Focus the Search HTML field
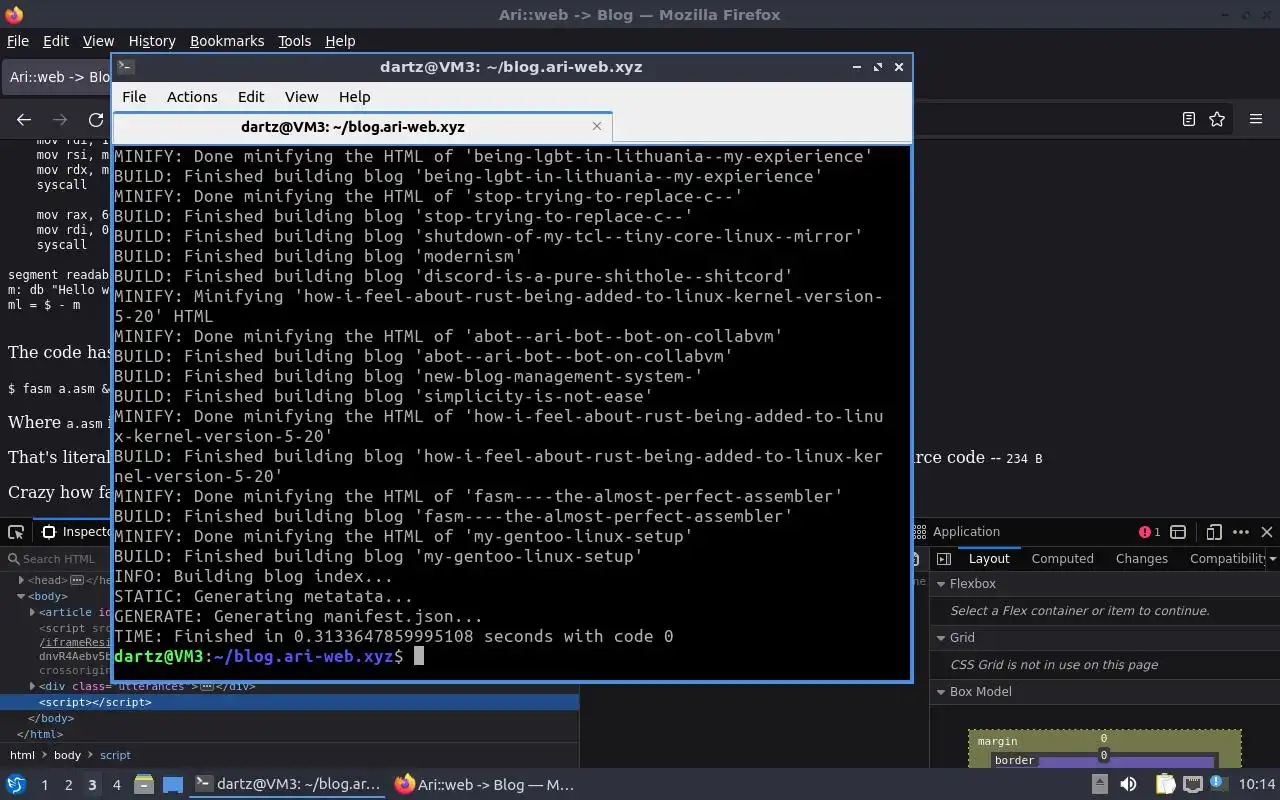Viewport: 1280px width, 800px height. 60,559
